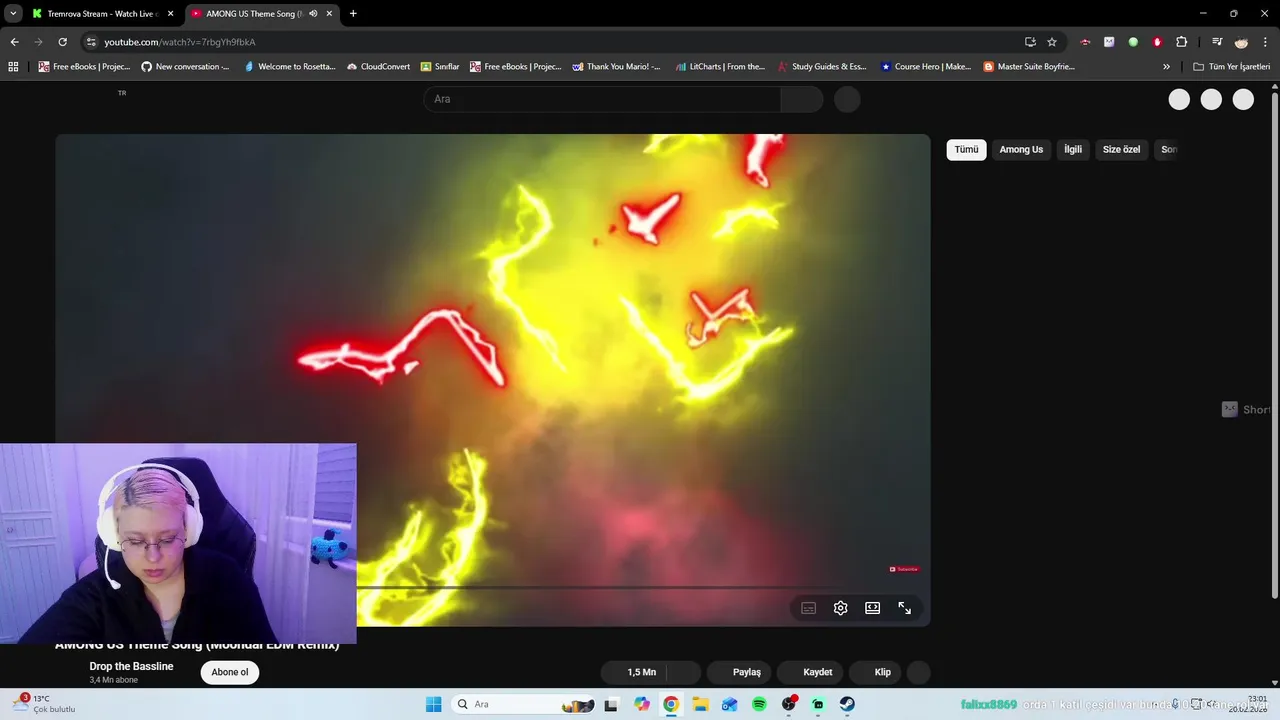Click YouTube voice search button
Viewport: 1280px width, 720px height.
click(847, 99)
